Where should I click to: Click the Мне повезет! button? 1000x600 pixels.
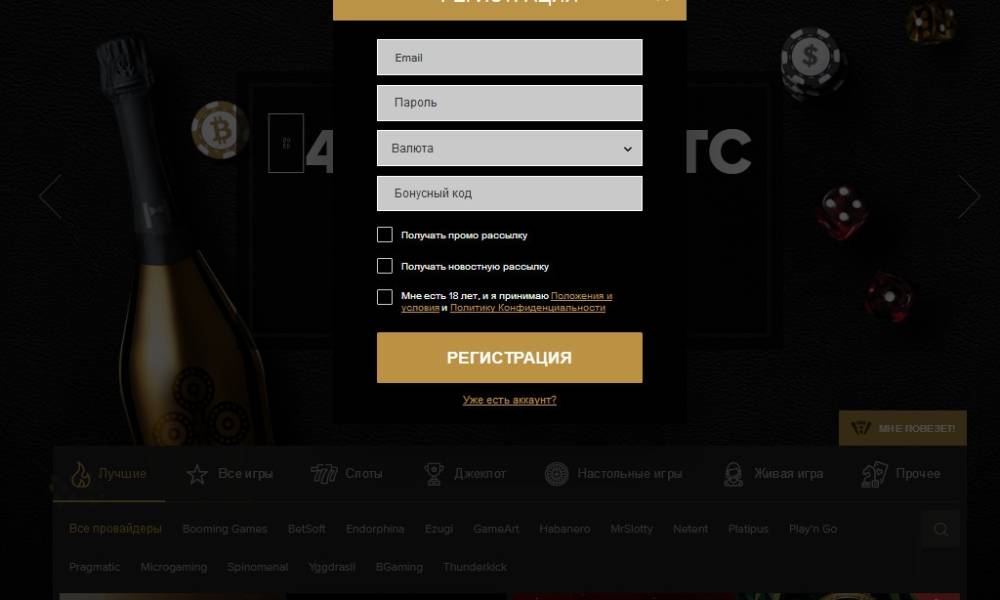coord(902,428)
